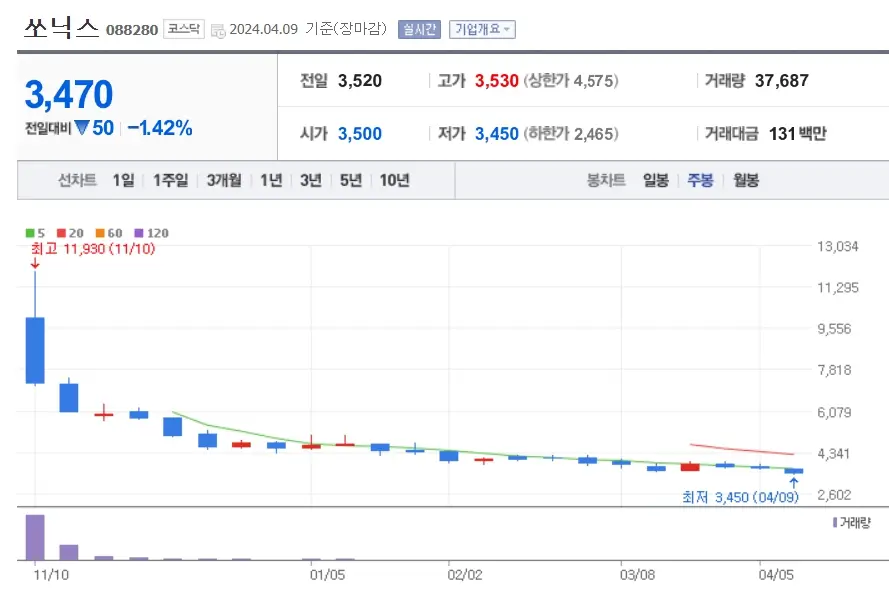Select the purple 120-day moving average marker
Screen dimensions: 889x604
(137, 232)
